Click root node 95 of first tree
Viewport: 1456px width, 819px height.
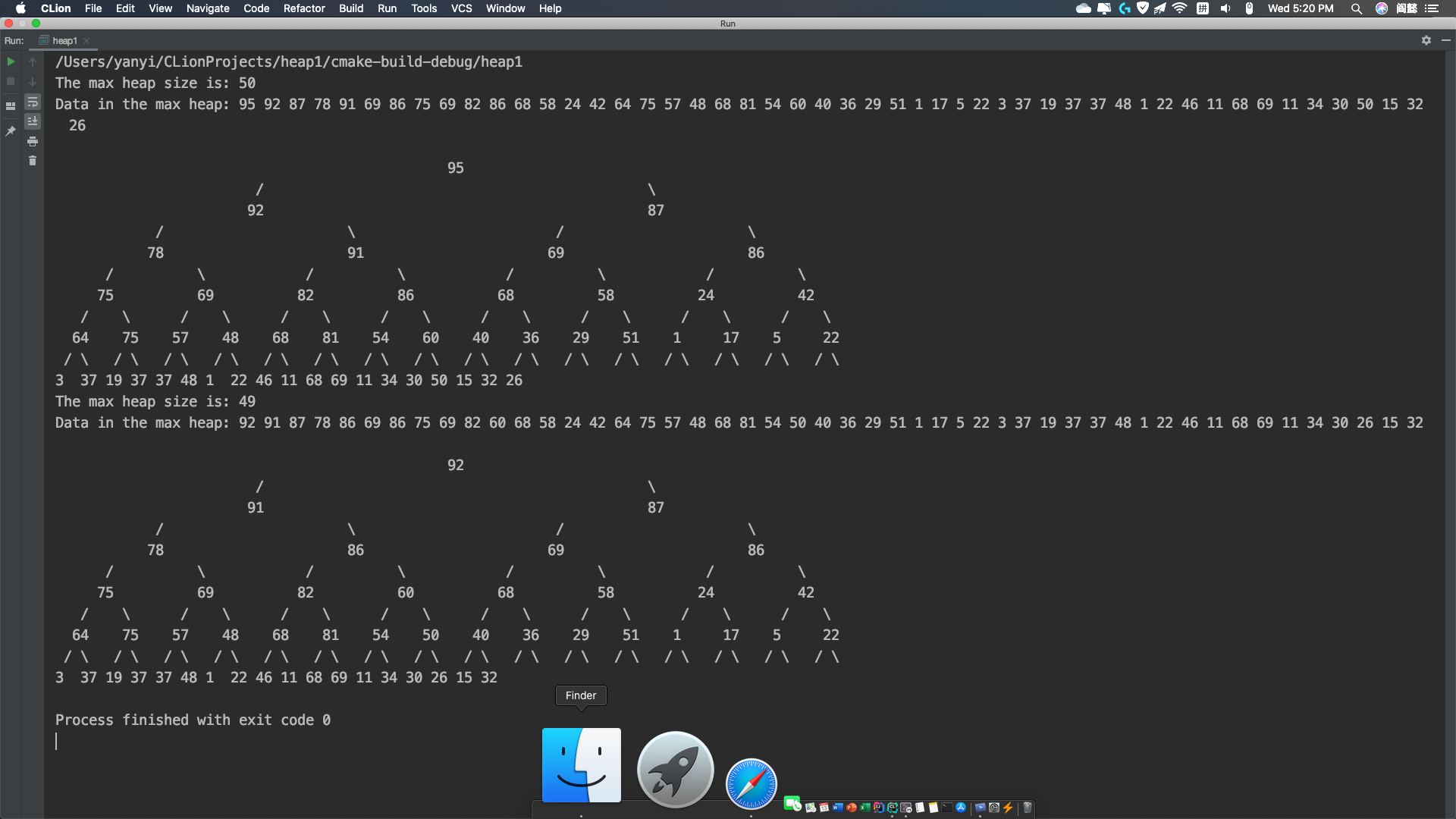455,168
